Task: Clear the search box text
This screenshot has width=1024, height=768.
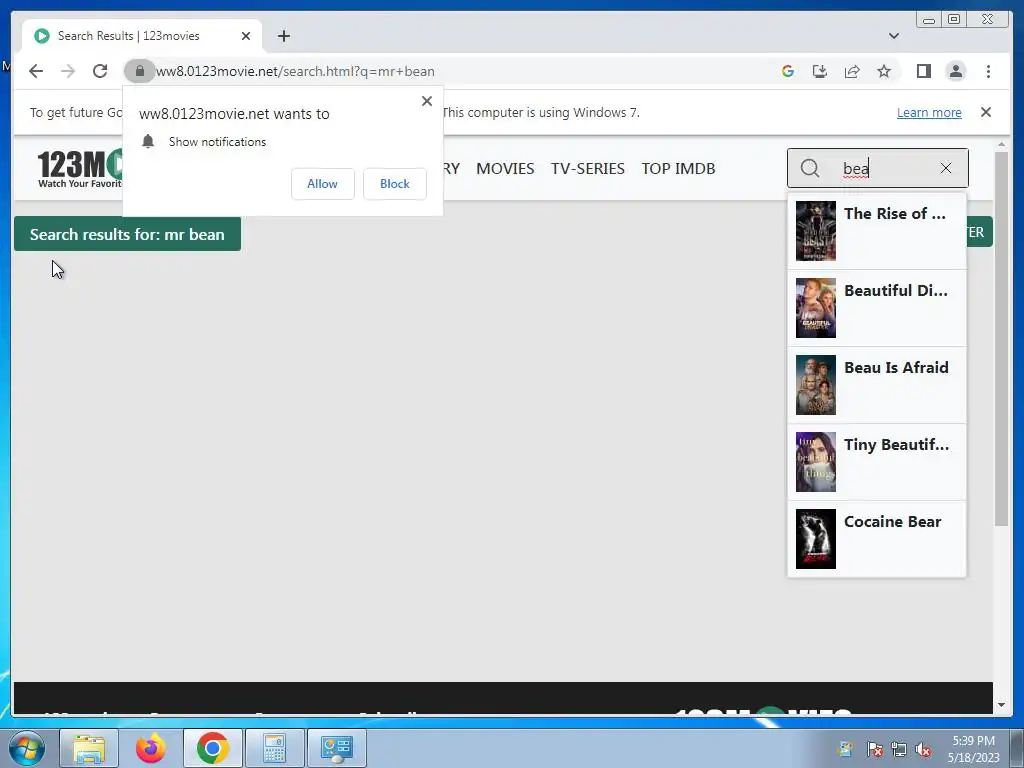Action: (946, 168)
